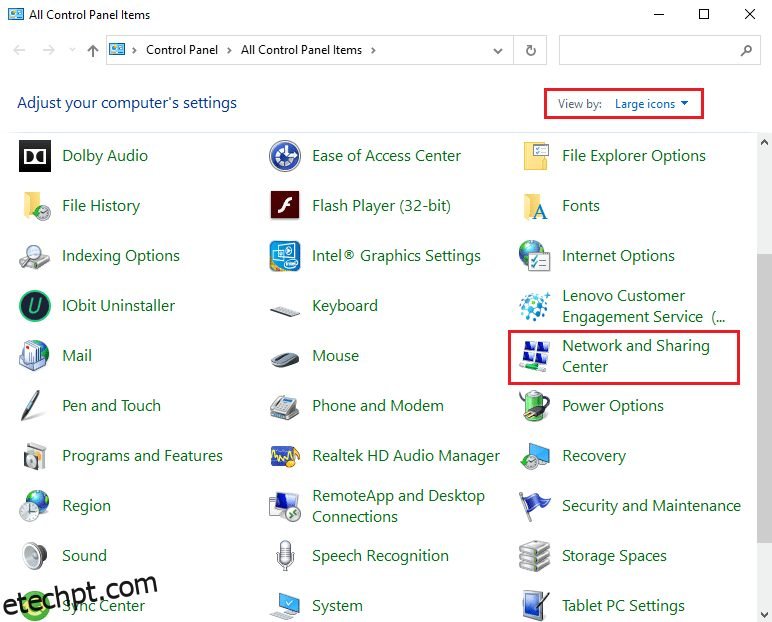This screenshot has width=772, height=622.
Task: Click the Security and Maintenance flag icon
Action: tap(535, 506)
